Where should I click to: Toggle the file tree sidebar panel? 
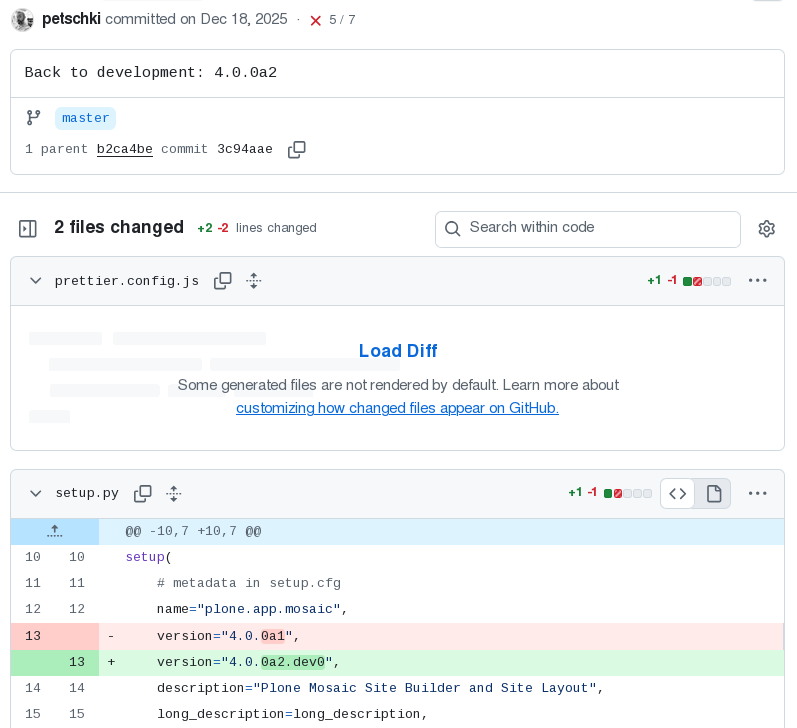click(x=28, y=229)
